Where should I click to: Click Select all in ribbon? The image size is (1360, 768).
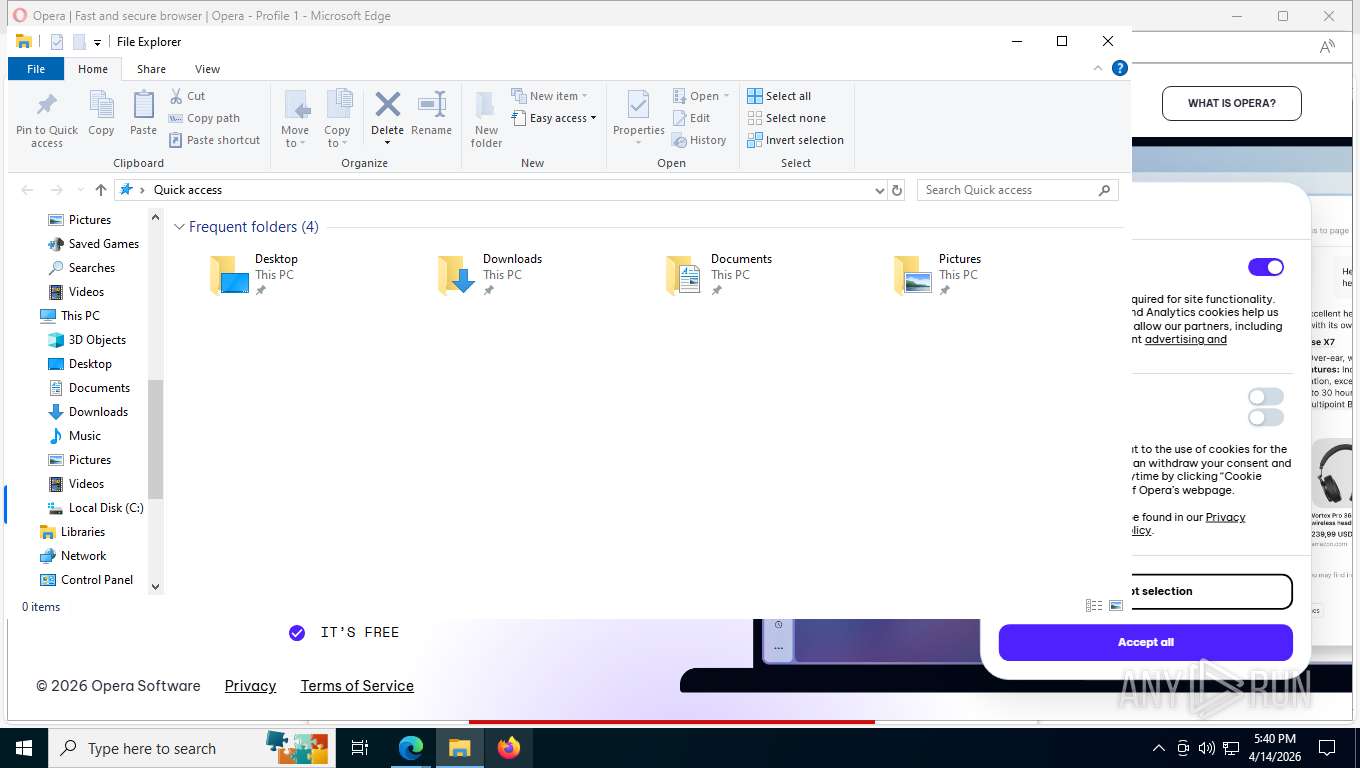779,96
